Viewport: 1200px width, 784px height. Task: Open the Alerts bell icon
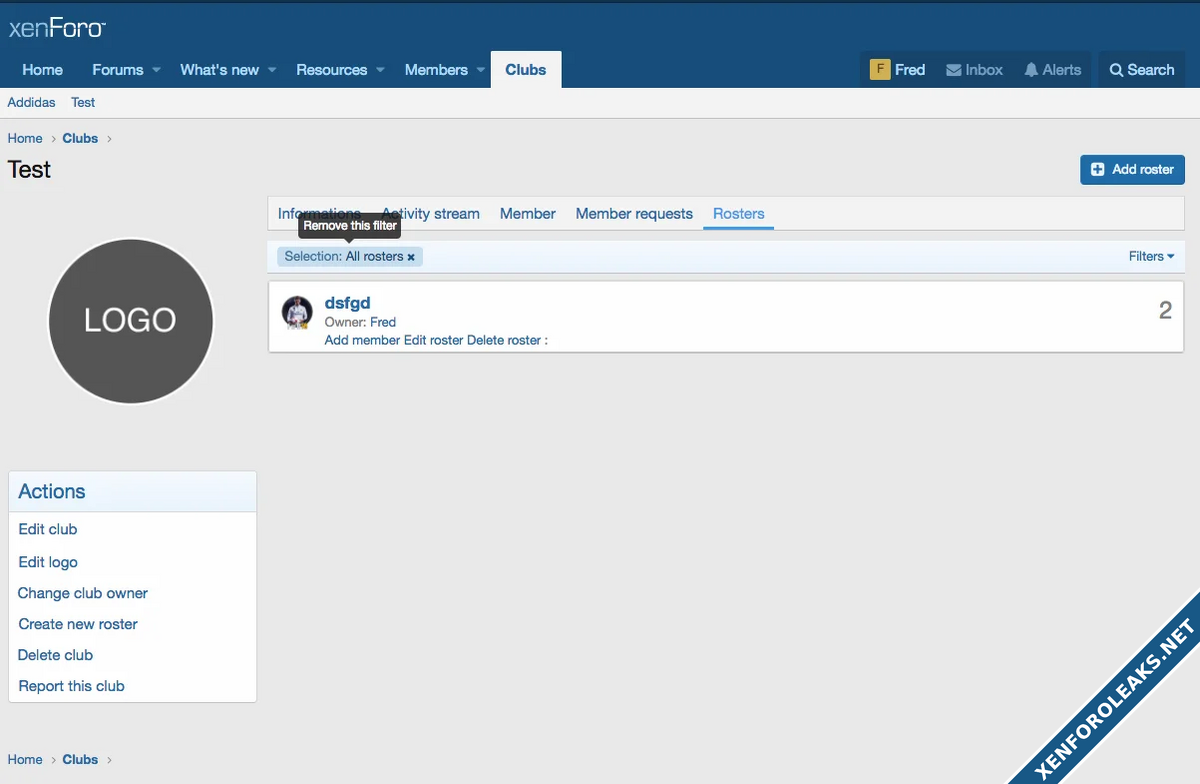coord(1031,70)
